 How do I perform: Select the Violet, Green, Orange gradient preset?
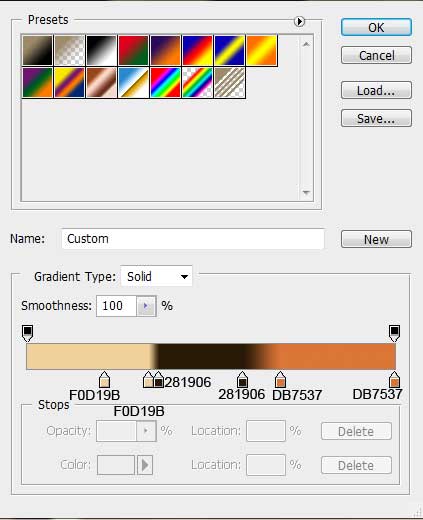pos(37,82)
